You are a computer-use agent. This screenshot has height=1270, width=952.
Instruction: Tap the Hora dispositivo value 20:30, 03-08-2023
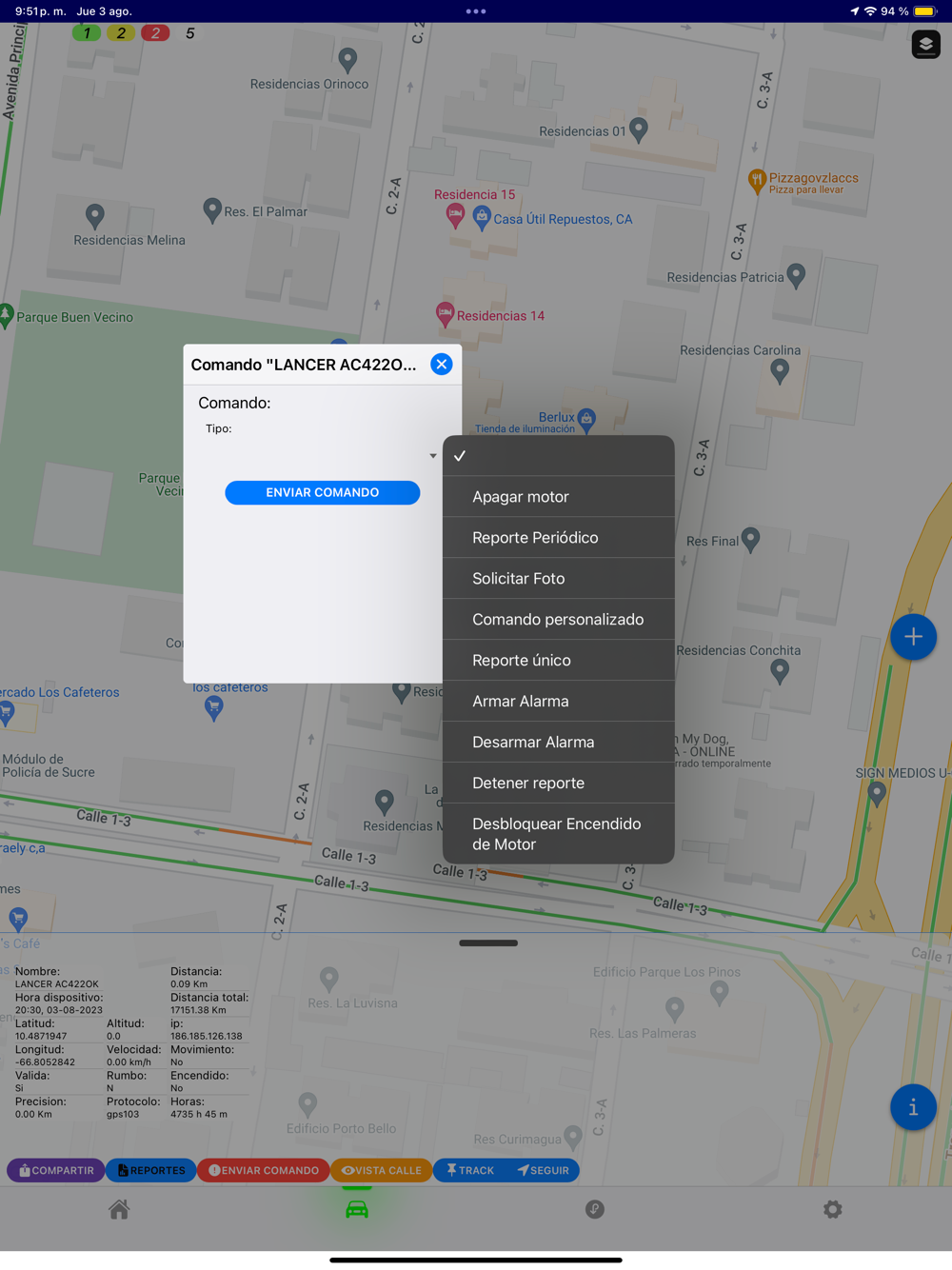[x=58, y=1010]
